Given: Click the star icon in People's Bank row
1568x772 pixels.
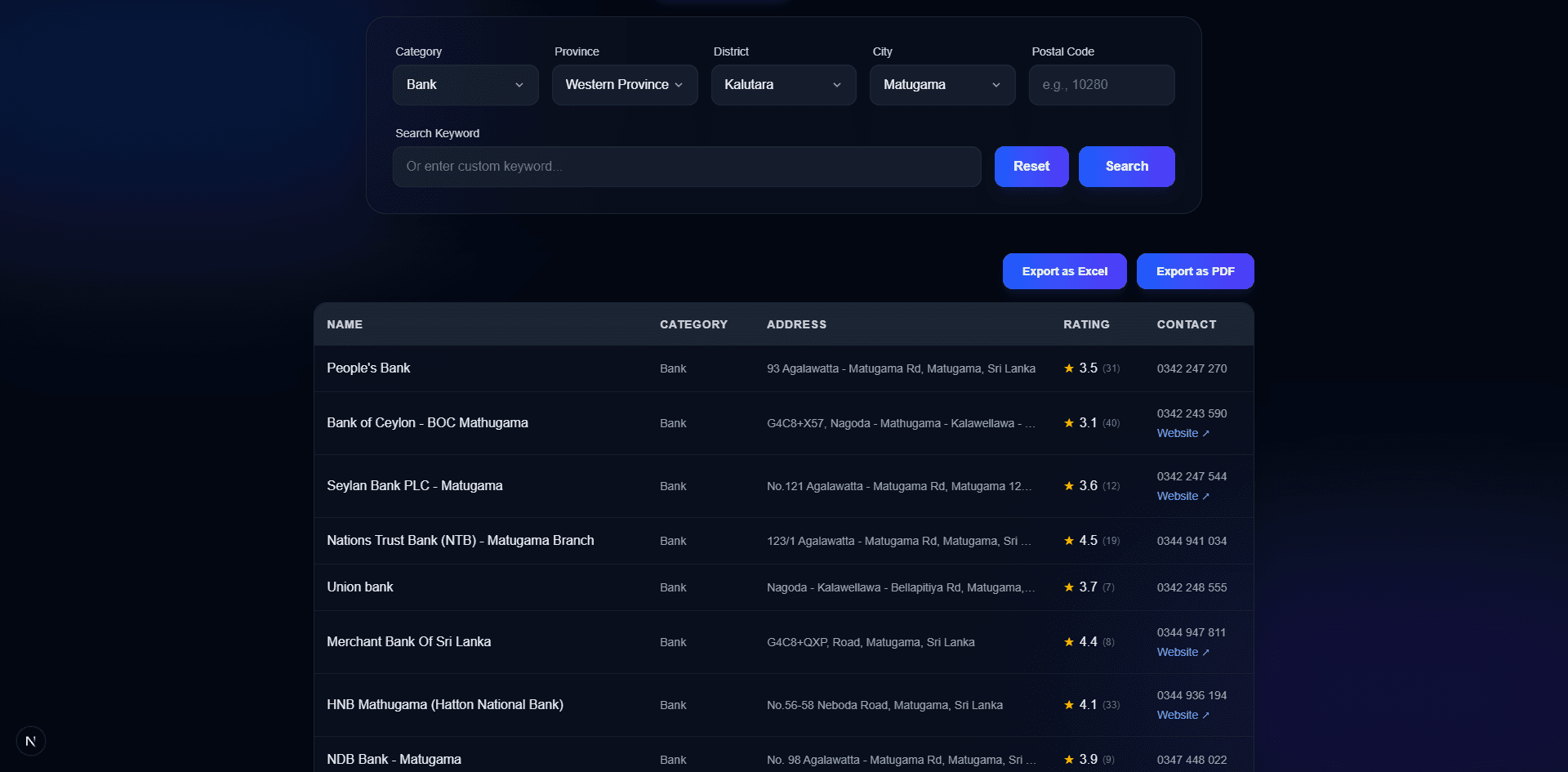Looking at the screenshot, I should [1069, 368].
